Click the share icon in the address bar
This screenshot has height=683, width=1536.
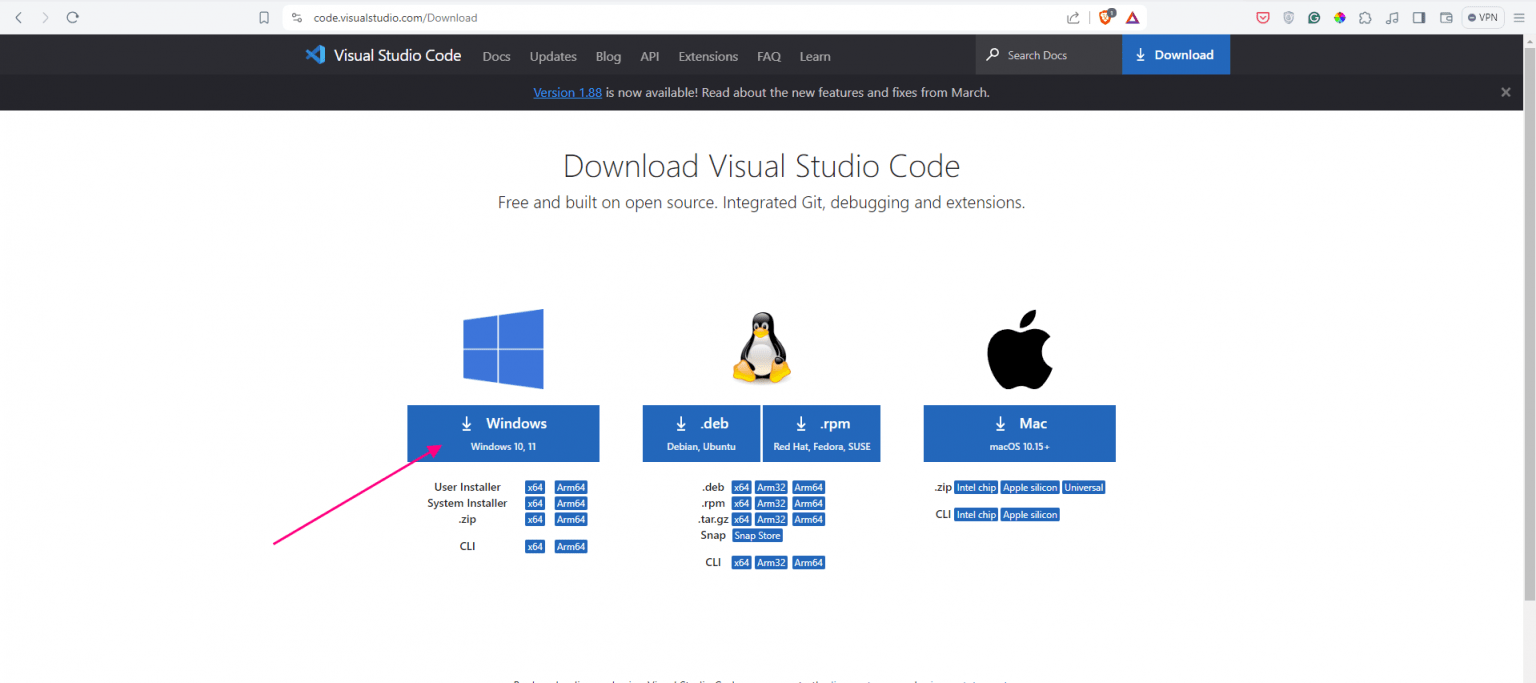pyautogui.click(x=1073, y=17)
